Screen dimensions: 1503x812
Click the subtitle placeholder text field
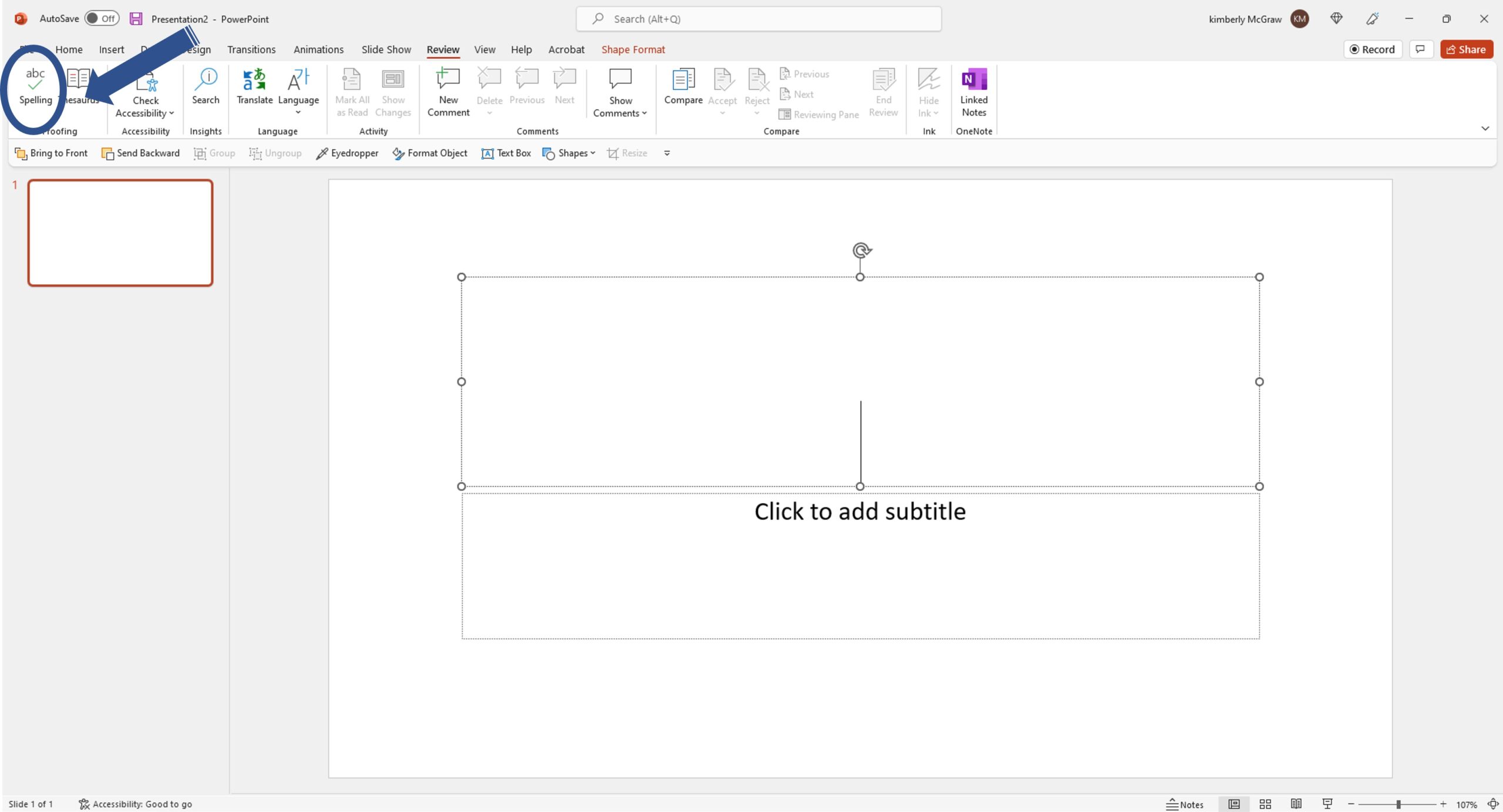point(860,511)
